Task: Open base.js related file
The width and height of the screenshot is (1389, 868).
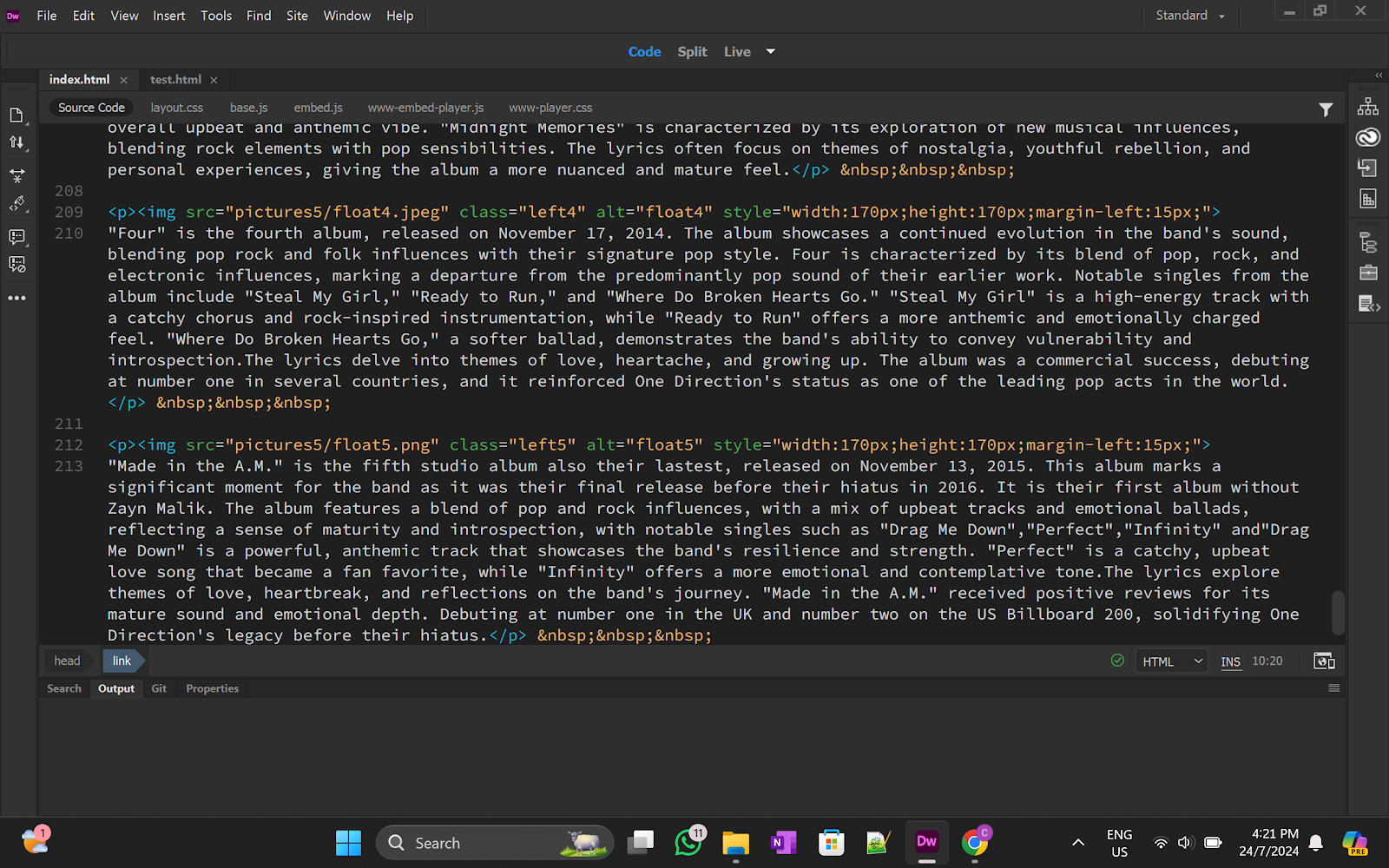Action: pos(248,108)
